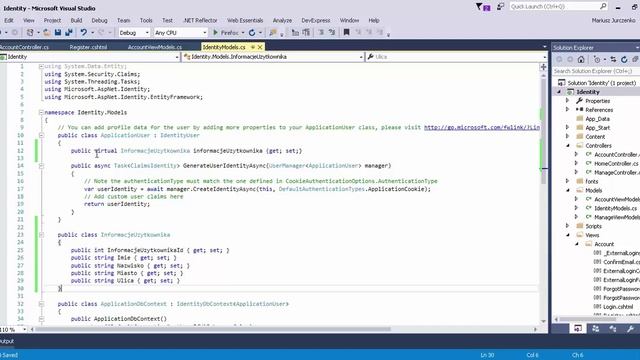Click the editor split window handle
This screenshot has width=640, height=360.
click(543, 67)
